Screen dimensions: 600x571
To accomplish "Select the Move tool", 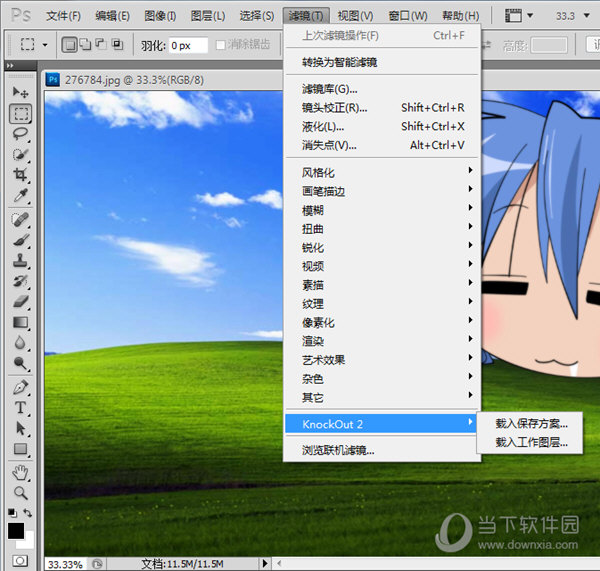I will pyautogui.click(x=20, y=92).
